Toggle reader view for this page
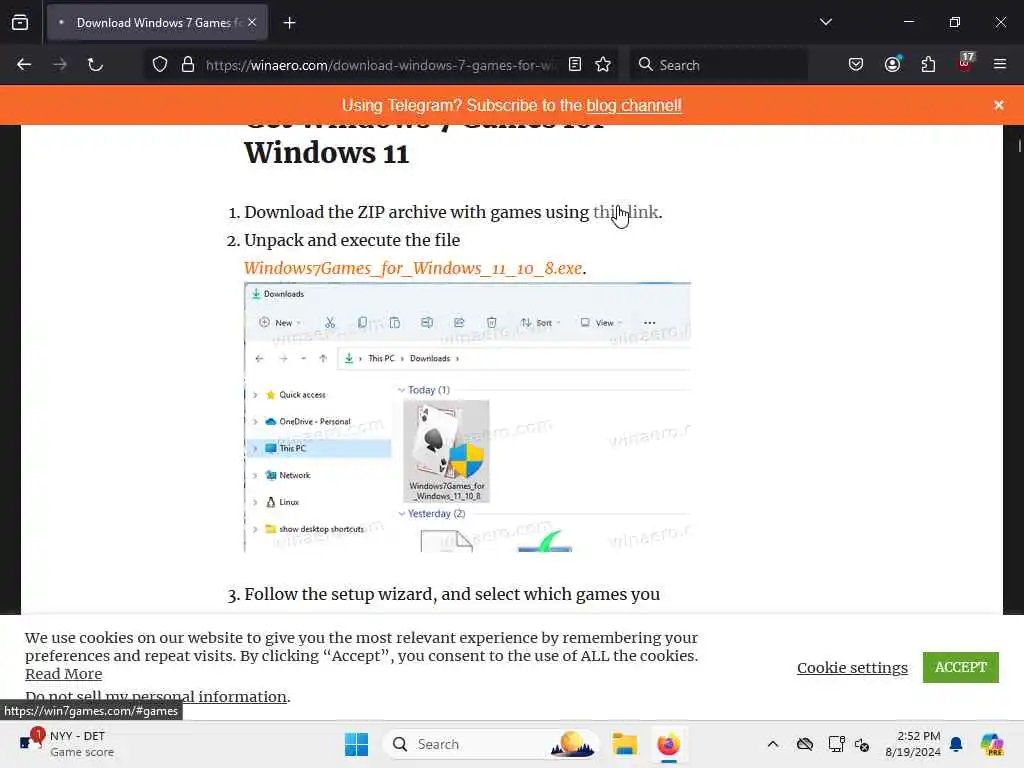Screen dimensions: 1024x768 575,65
